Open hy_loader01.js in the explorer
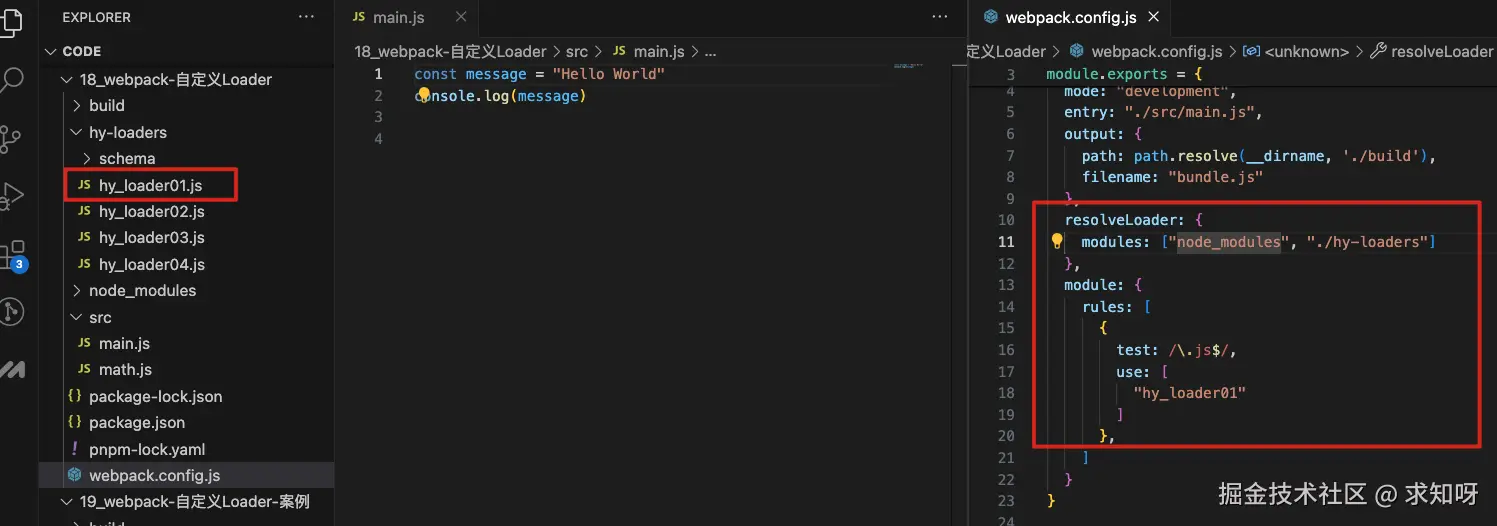1497x526 pixels. (x=151, y=185)
